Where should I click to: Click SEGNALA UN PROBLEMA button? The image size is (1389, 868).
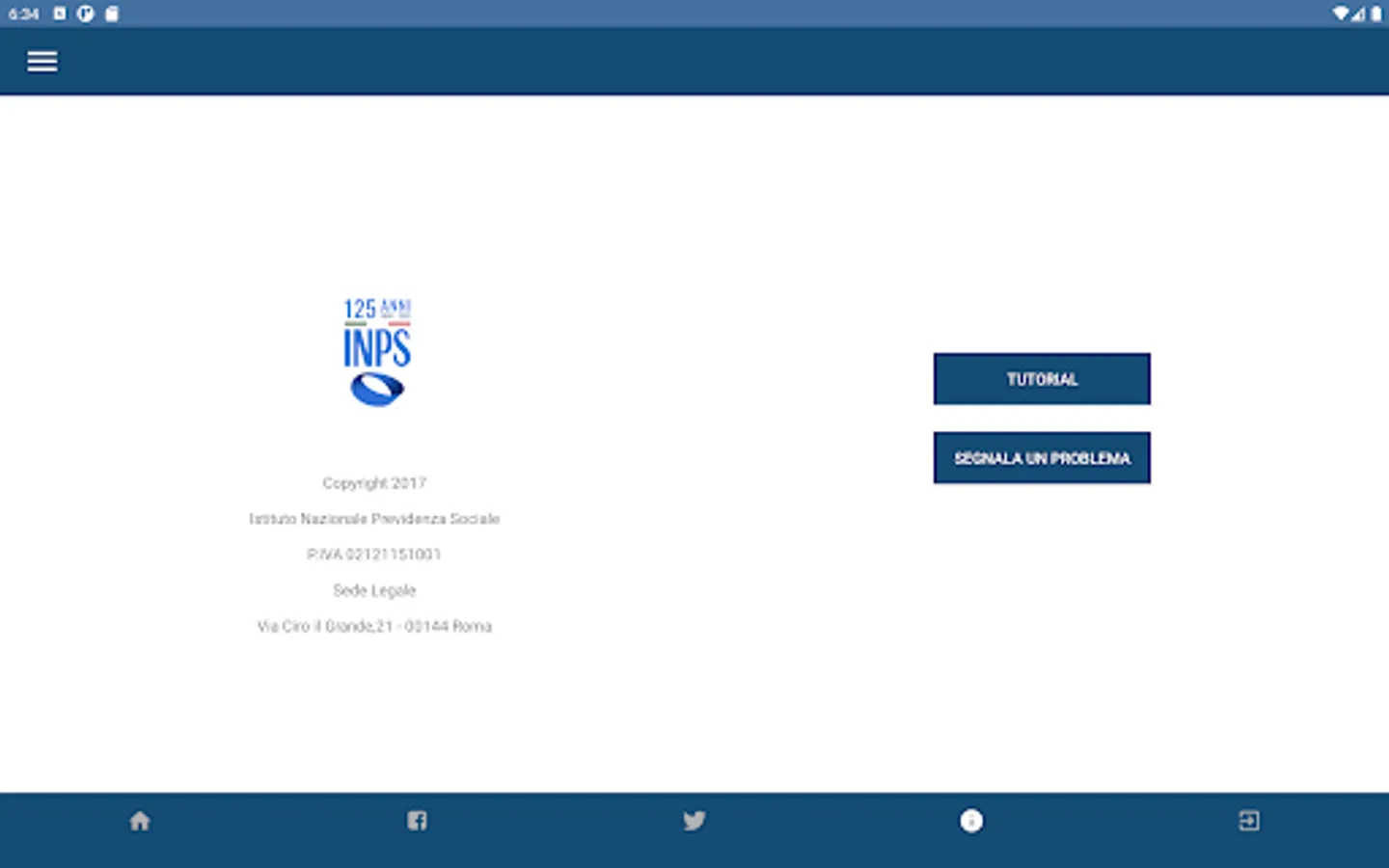[1042, 458]
